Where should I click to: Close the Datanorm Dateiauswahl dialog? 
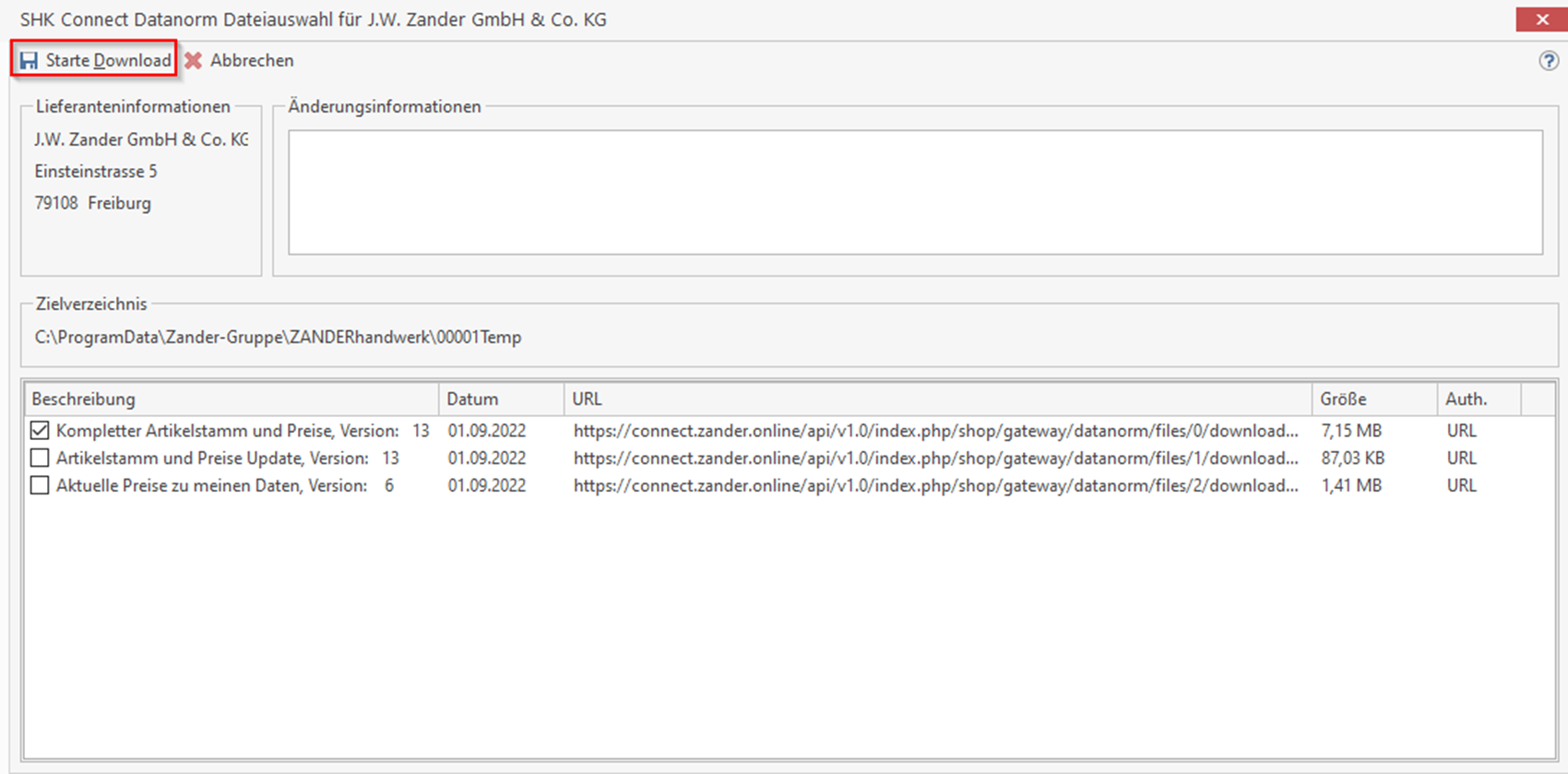click(x=1541, y=19)
